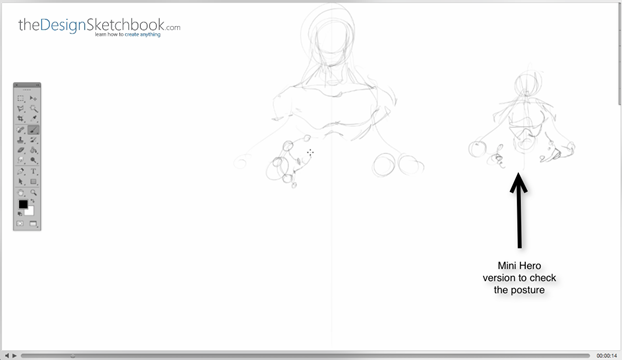Screen dimensions: 622x360
Task: Change screen mode button
Action: 33,224
